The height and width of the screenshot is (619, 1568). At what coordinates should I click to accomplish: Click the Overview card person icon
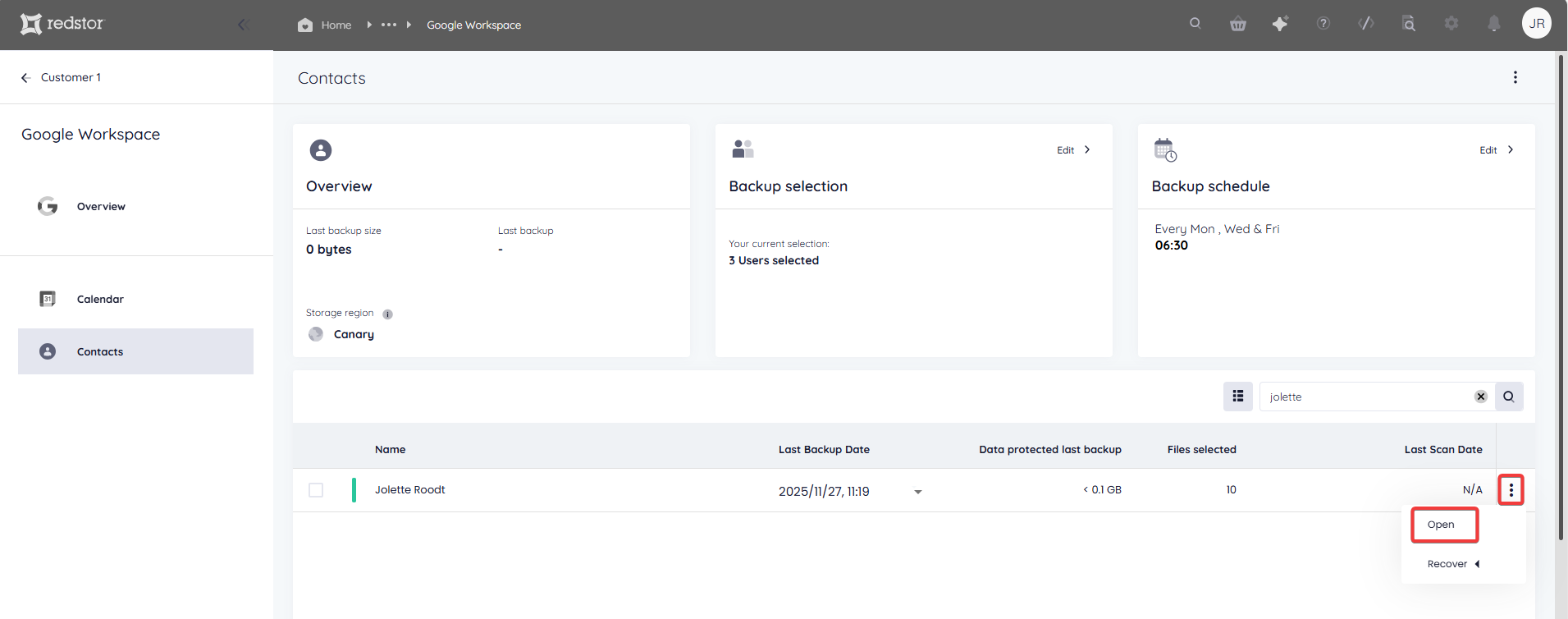point(321,150)
